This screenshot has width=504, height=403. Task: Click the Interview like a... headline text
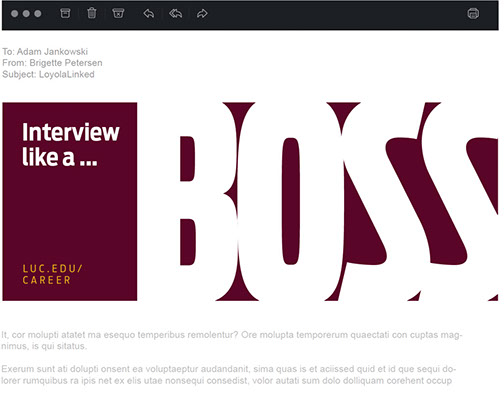[71, 144]
